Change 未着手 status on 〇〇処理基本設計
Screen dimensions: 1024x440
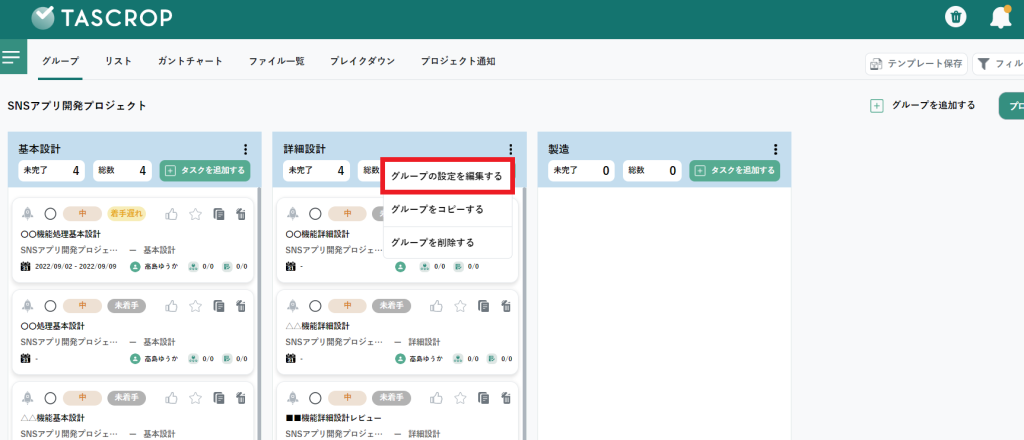pyautogui.click(x=126, y=306)
